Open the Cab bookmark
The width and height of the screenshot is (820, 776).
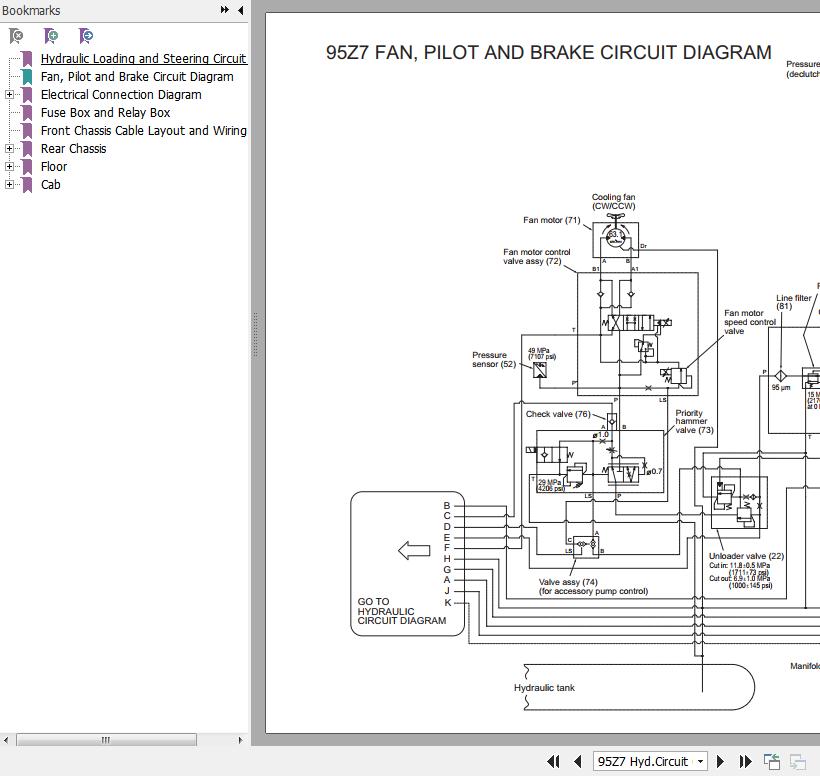tap(50, 185)
